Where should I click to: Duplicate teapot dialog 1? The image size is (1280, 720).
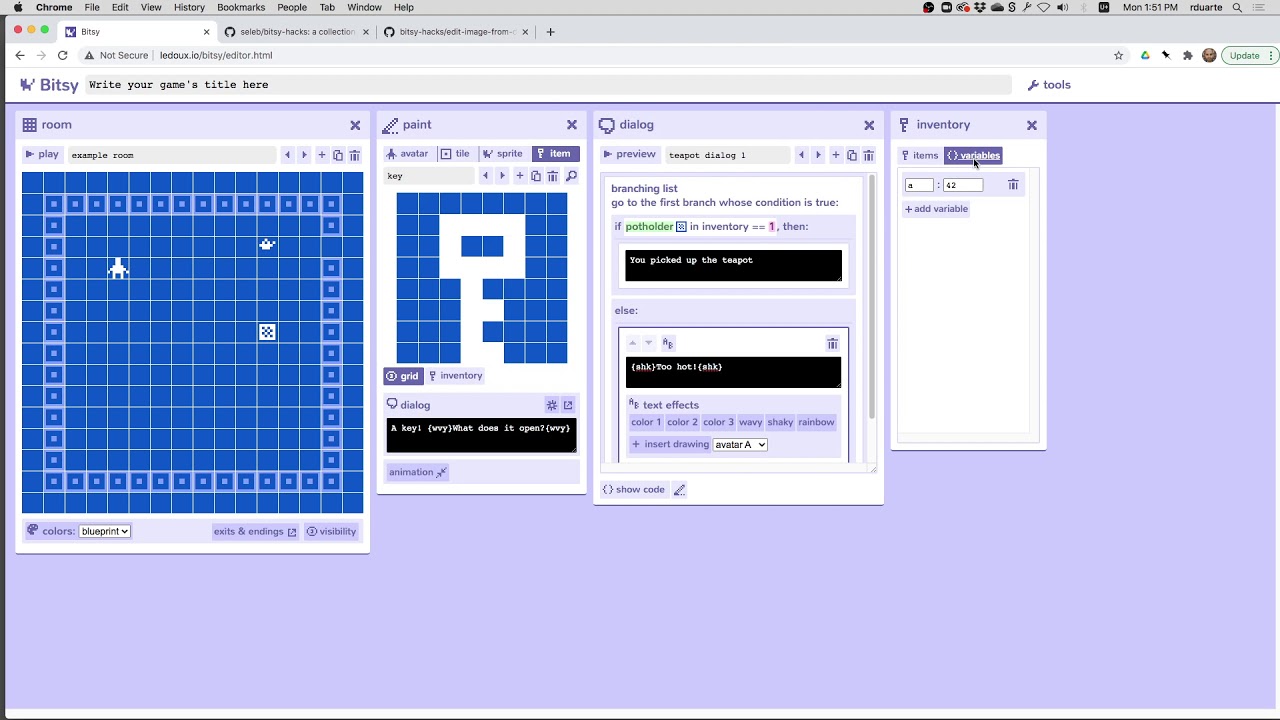852,155
